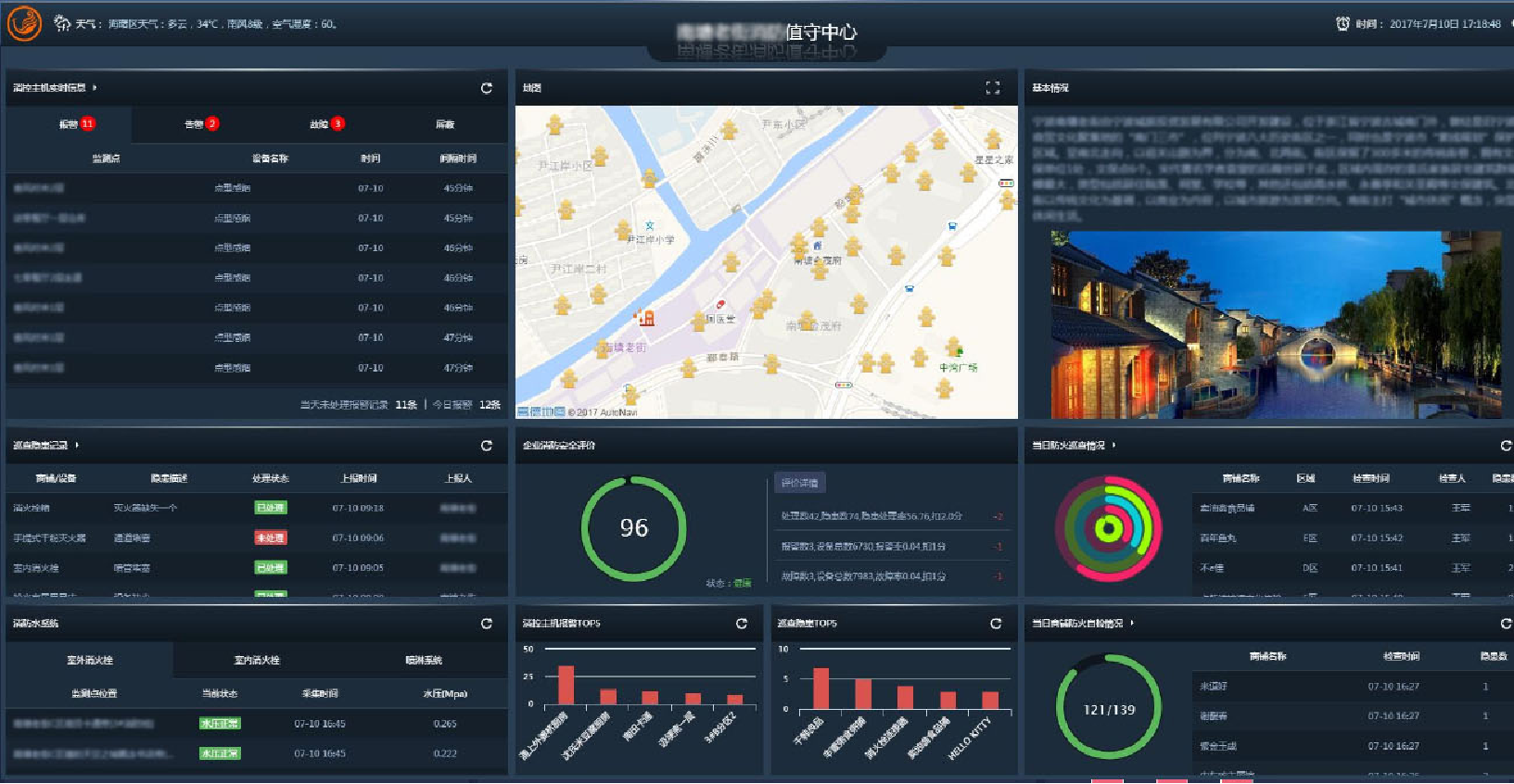Viewport: 1514px width, 784px height.
Task: Refresh the 消控主机报警TOP5 chart
Action: pos(741,624)
